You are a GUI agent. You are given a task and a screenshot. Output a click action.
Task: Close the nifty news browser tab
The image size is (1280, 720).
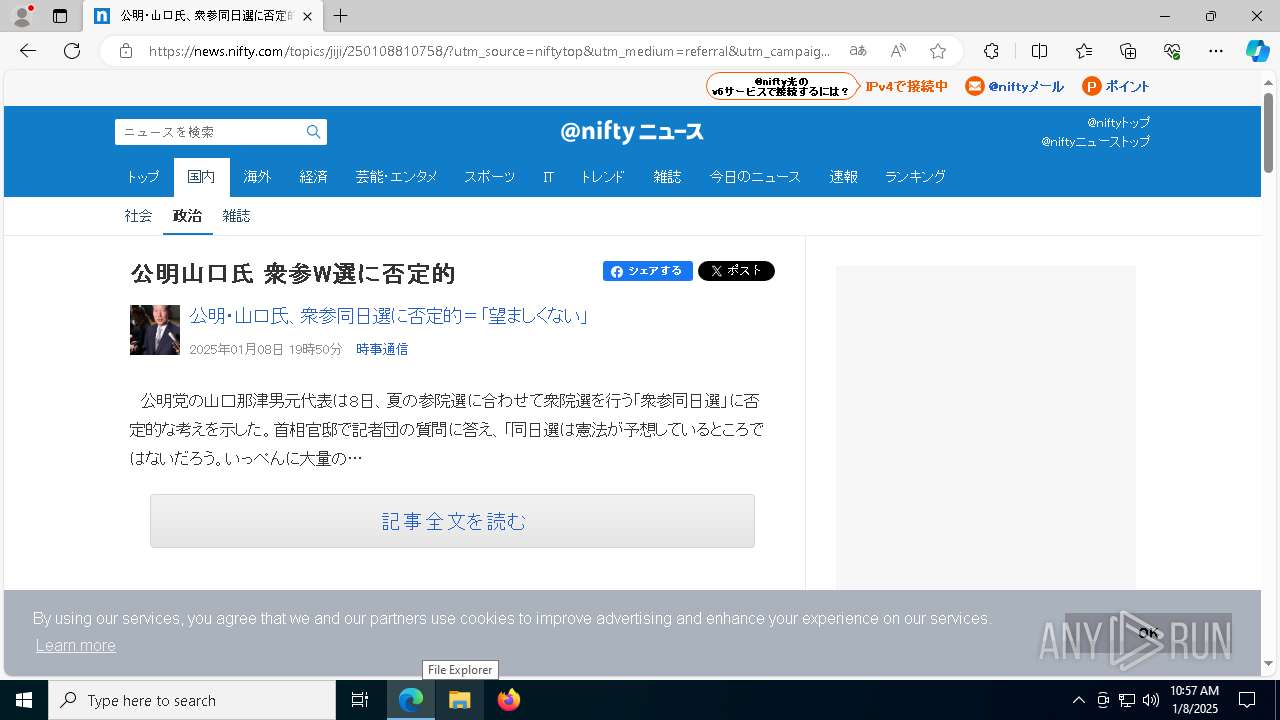[x=307, y=16]
